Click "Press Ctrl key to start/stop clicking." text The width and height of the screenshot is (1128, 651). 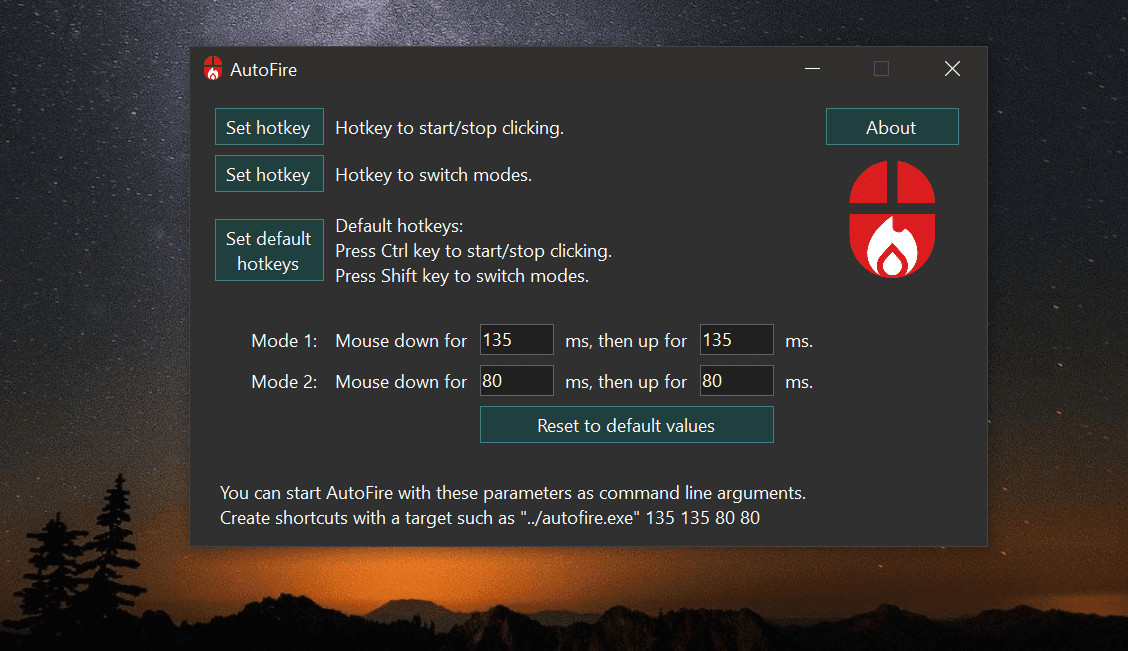pos(473,251)
